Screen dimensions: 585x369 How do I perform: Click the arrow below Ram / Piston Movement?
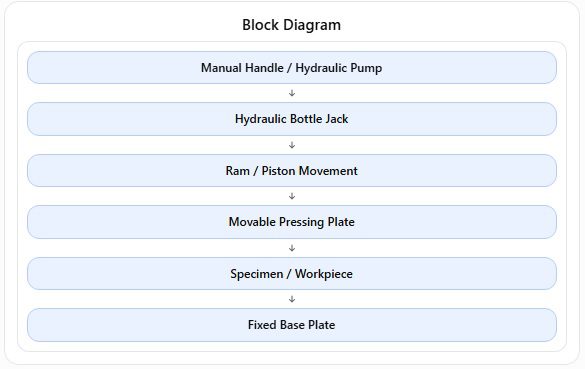coord(292,196)
